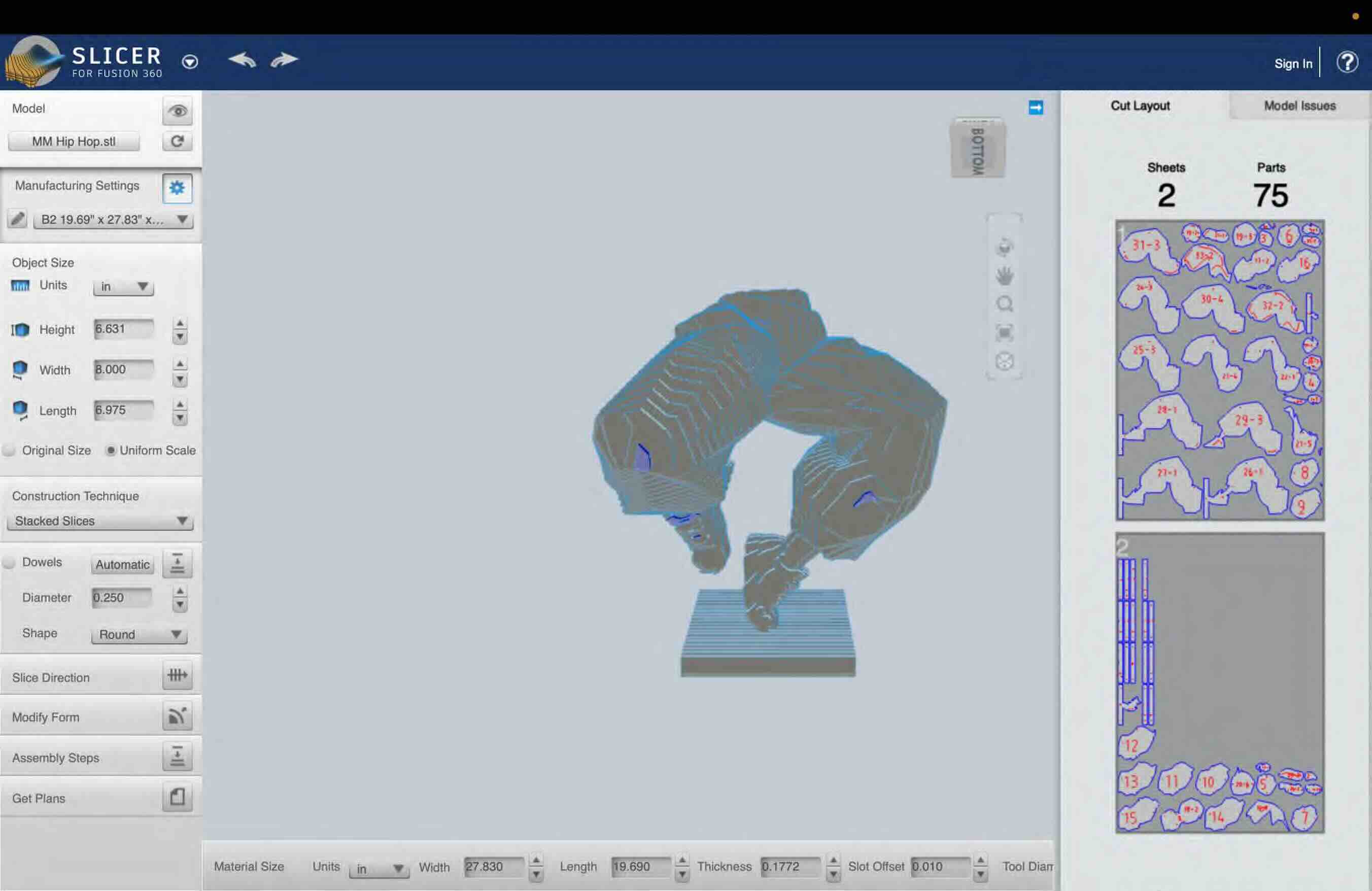Select the Cut Layout tab
1372x891 pixels.
pos(1140,106)
